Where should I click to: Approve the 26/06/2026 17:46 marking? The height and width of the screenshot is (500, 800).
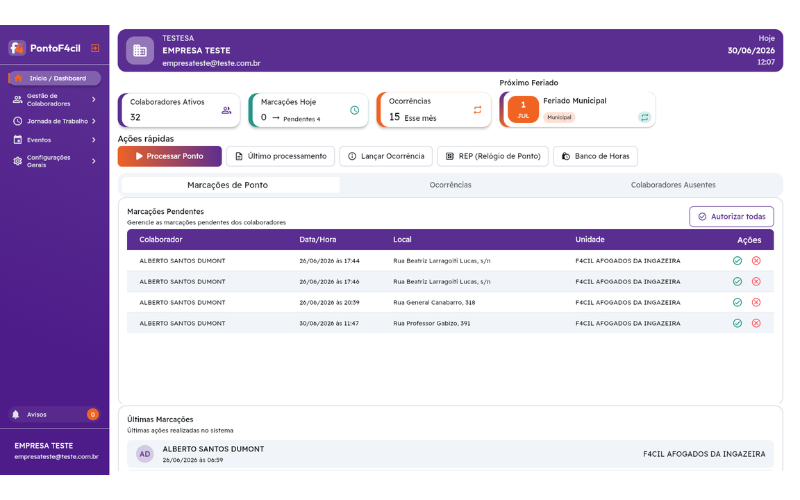(x=737, y=282)
